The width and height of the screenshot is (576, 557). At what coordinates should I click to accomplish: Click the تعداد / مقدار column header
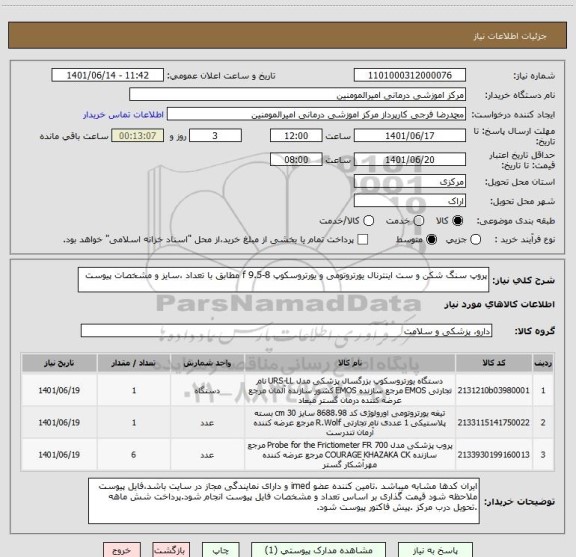click(x=134, y=363)
